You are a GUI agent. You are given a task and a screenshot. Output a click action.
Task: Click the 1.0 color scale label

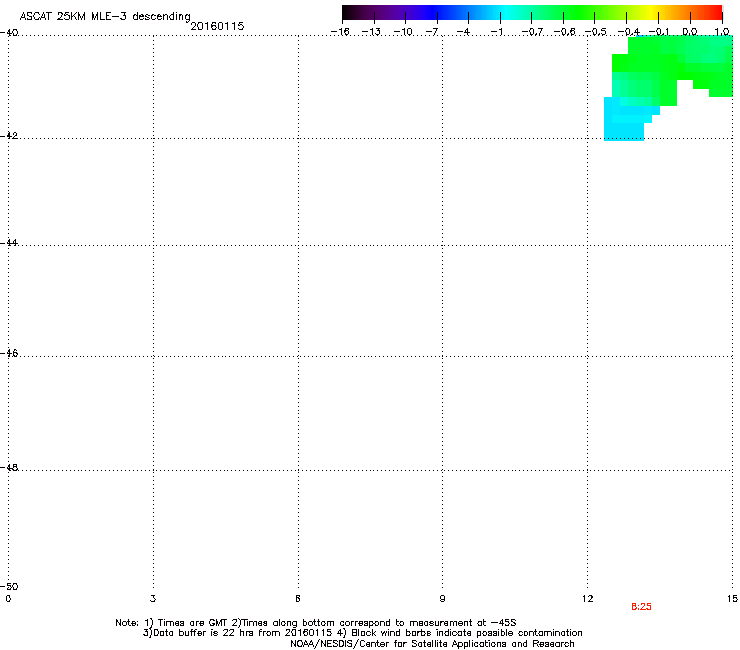[722, 32]
